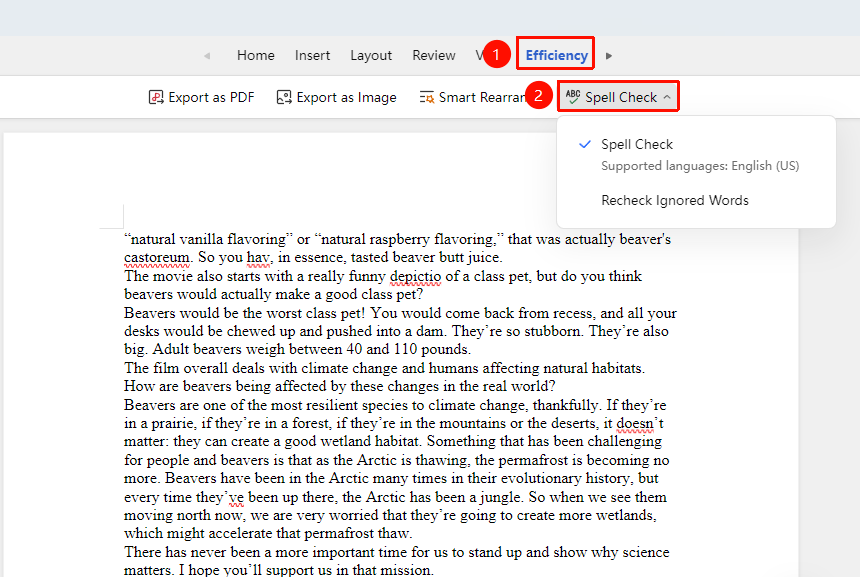Click the word "jungle" in the document

[501, 497]
